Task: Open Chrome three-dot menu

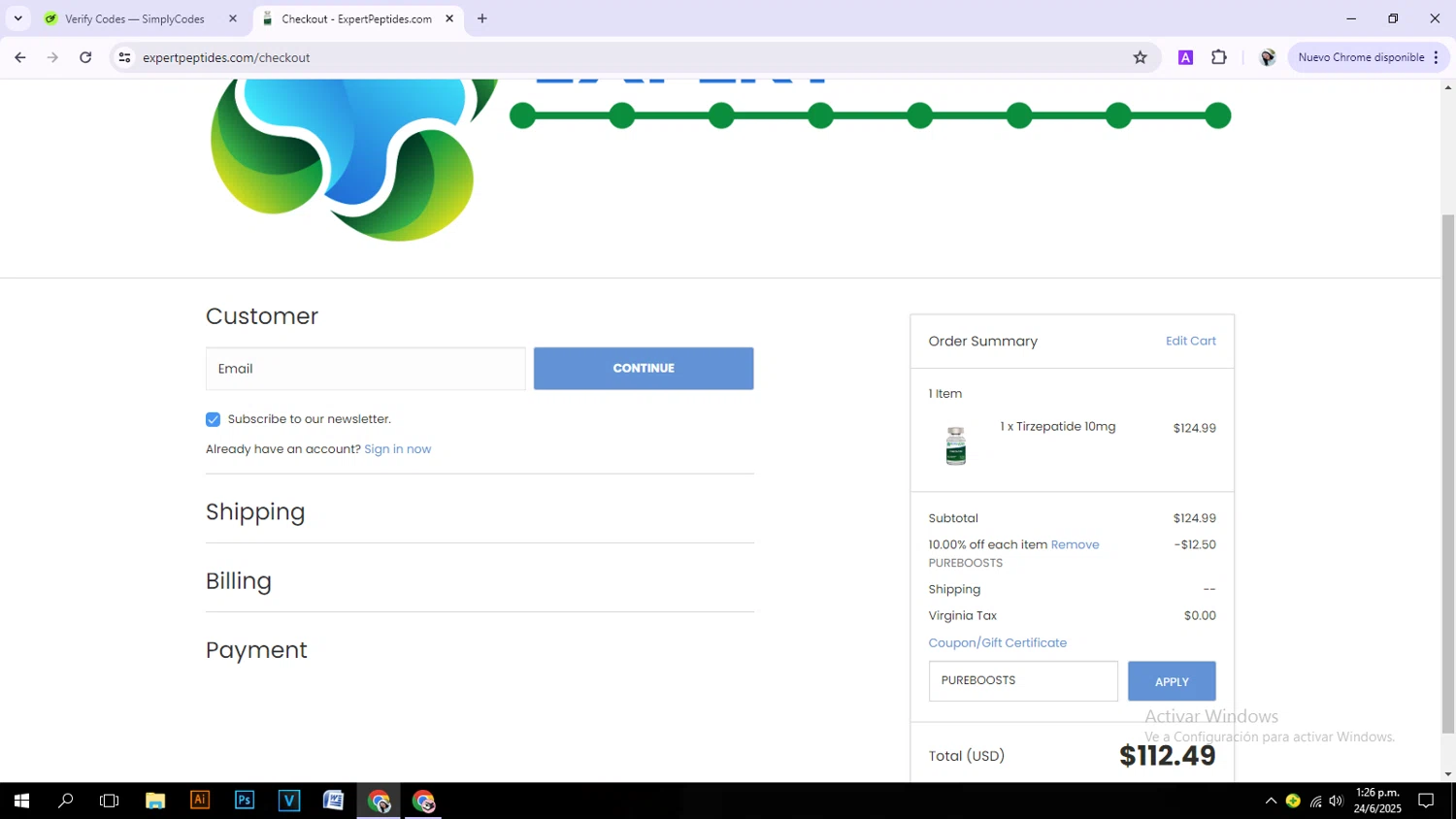Action: (1436, 57)
